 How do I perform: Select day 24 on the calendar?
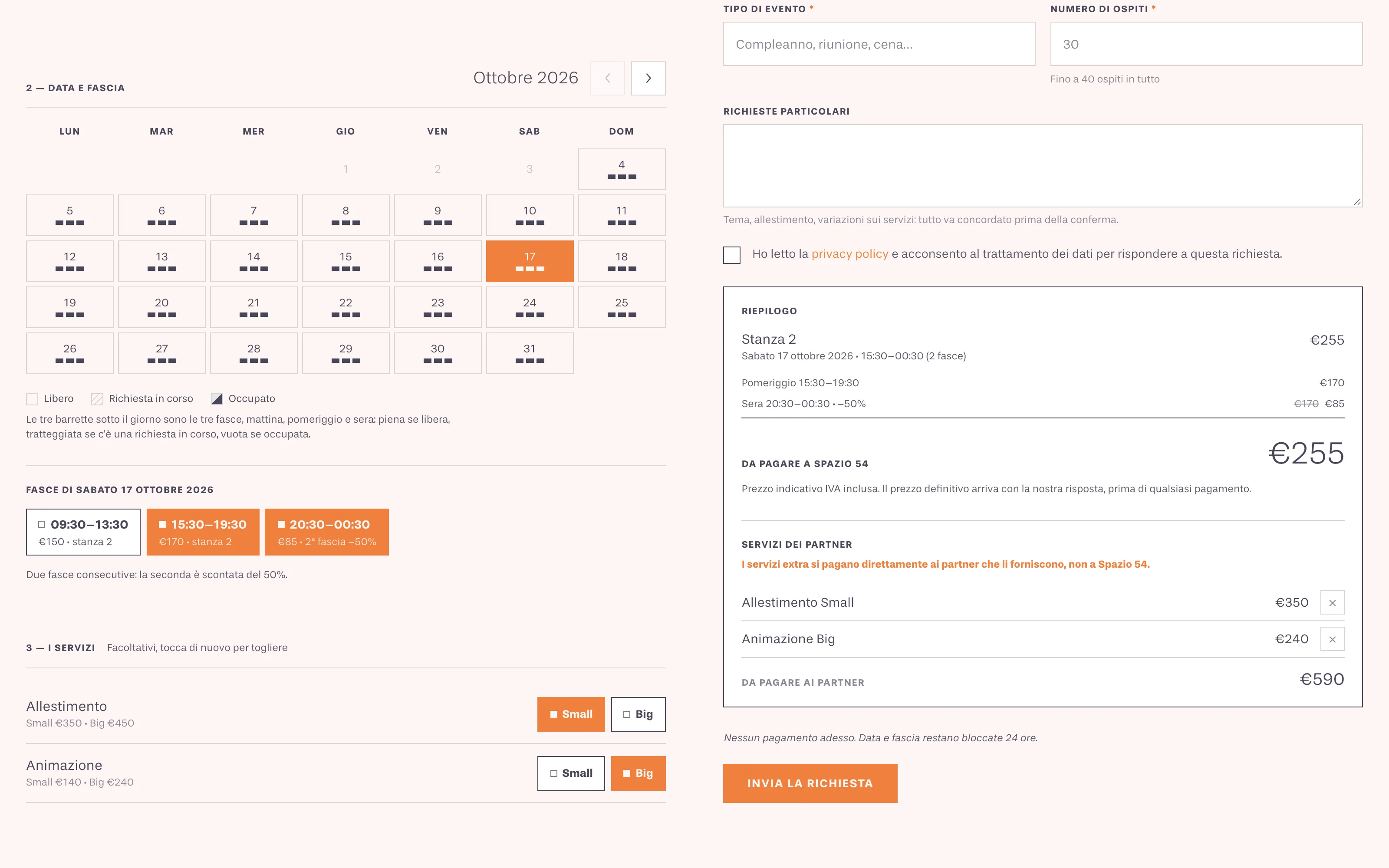pyautogui.click(x=530, y=307)
